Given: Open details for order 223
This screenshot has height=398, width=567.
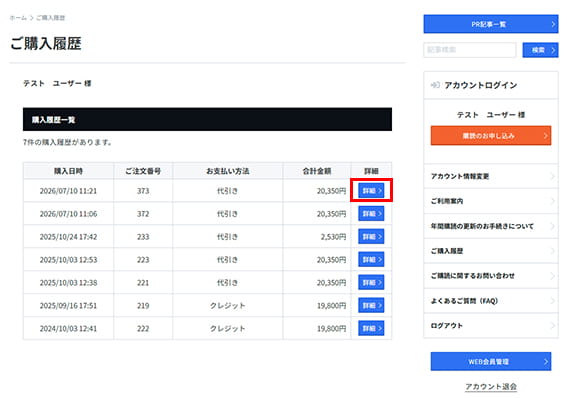Looking at the screenshot, I should (x=371, y=260).
